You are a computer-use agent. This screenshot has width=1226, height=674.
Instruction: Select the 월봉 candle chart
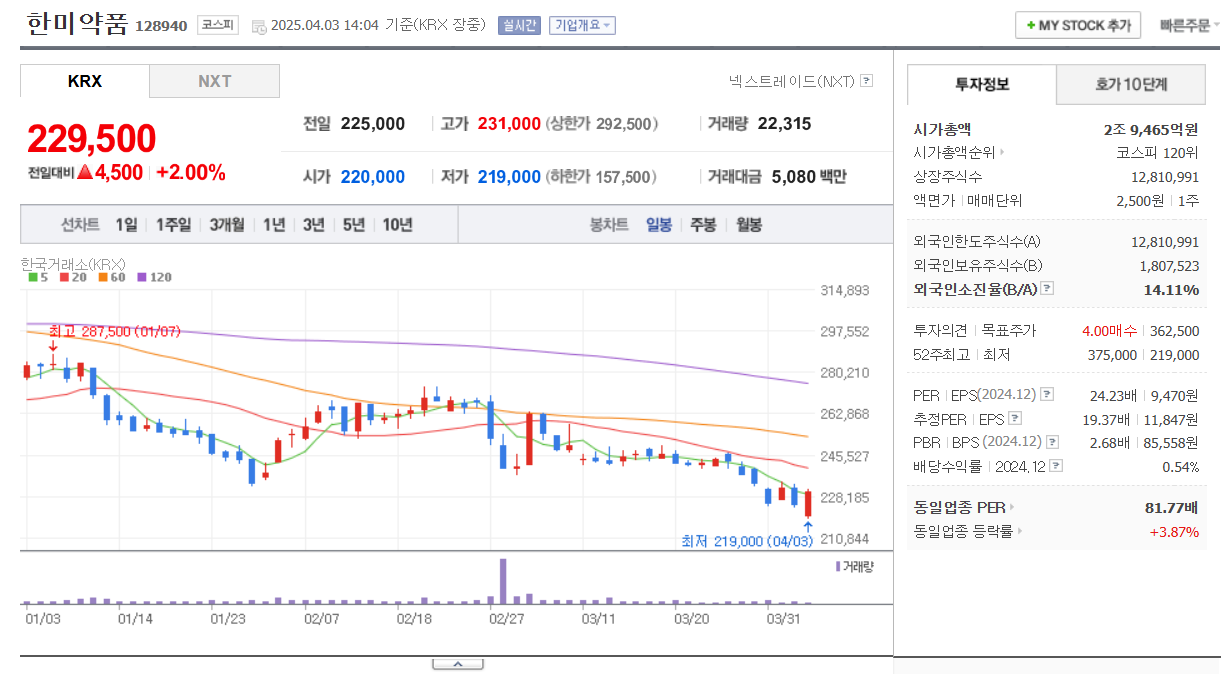point(749,224)
